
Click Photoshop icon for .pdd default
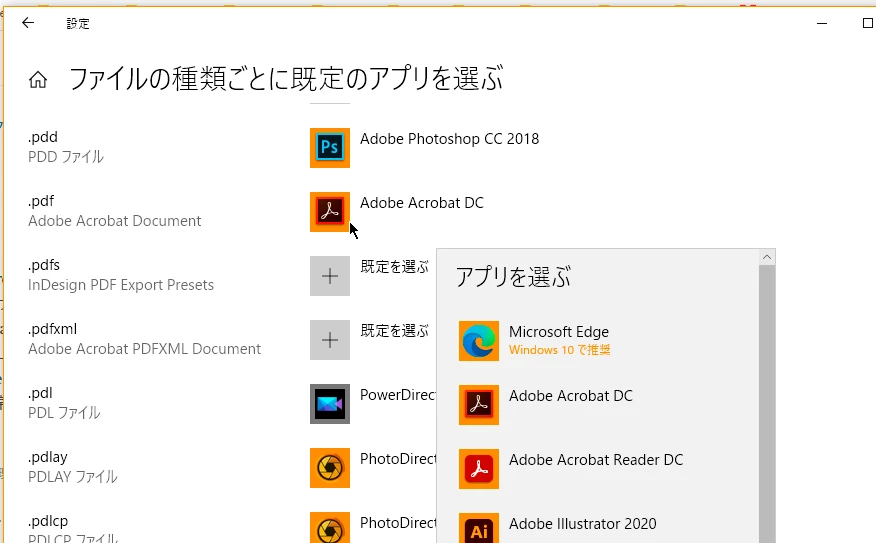[330, 147]
